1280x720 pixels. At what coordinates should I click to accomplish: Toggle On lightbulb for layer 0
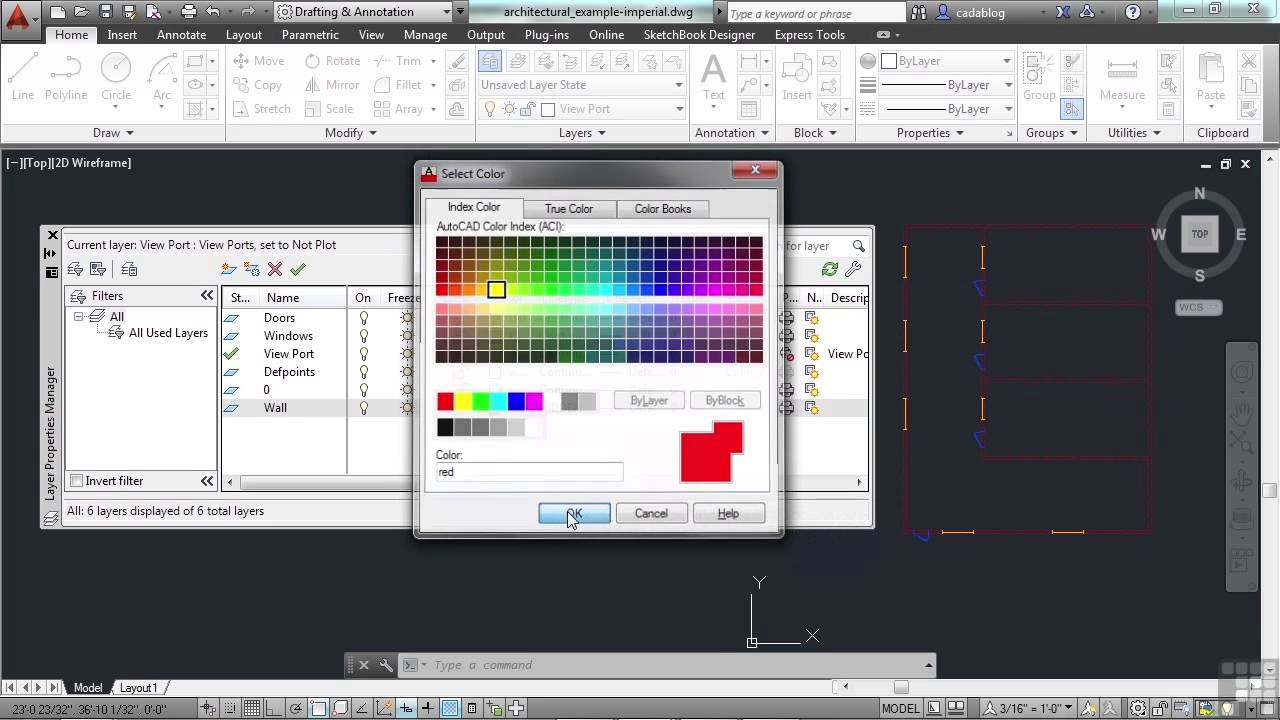tap(364, 390)
